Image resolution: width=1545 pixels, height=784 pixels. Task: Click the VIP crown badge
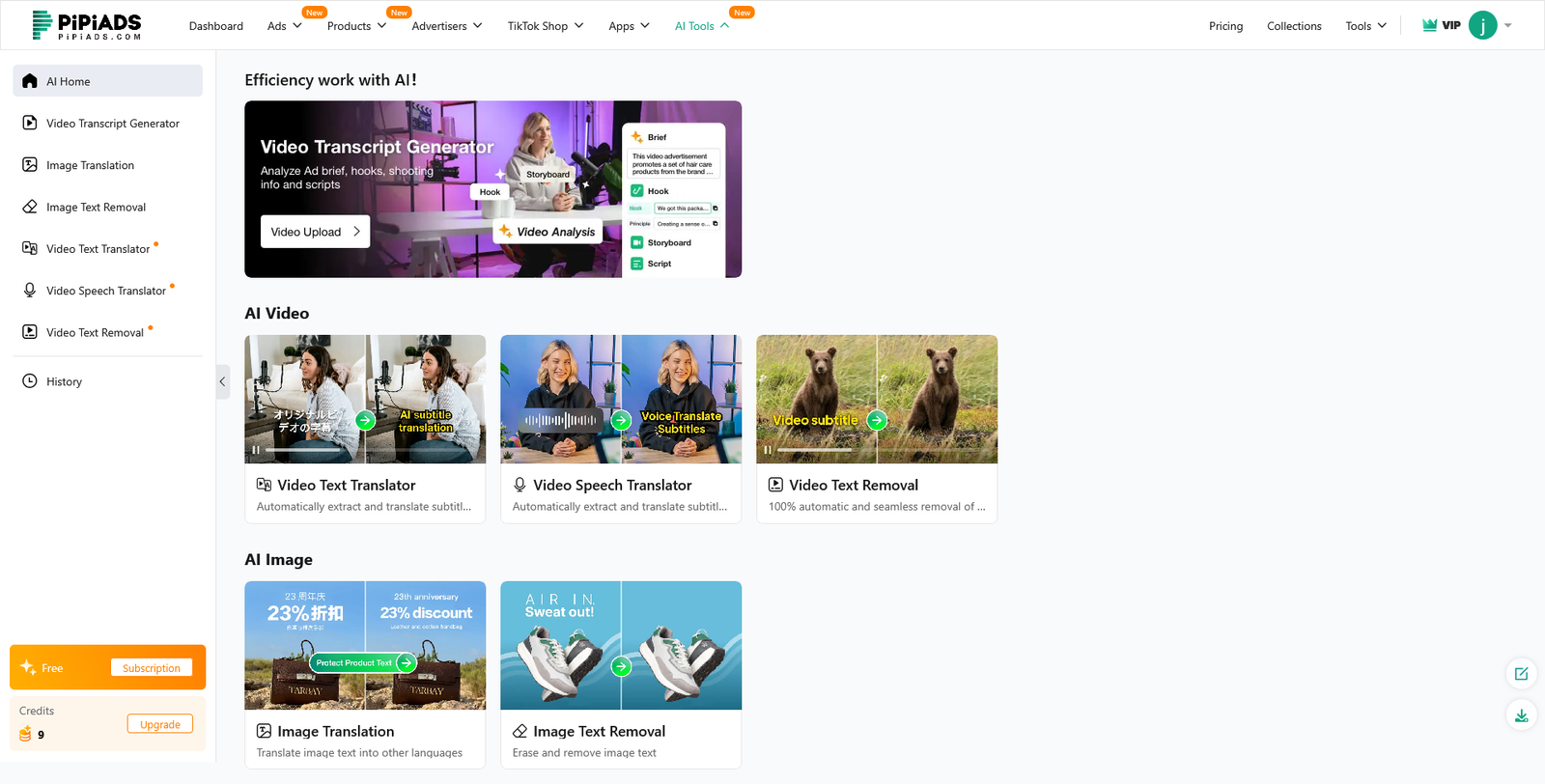(1441, 25)
